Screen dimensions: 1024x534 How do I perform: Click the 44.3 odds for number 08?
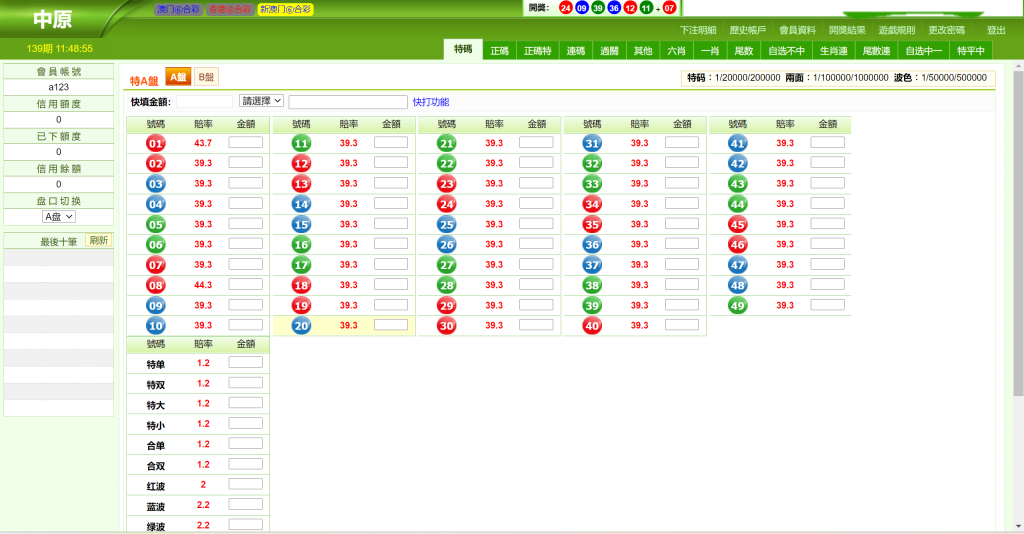(x=203, y=285)
